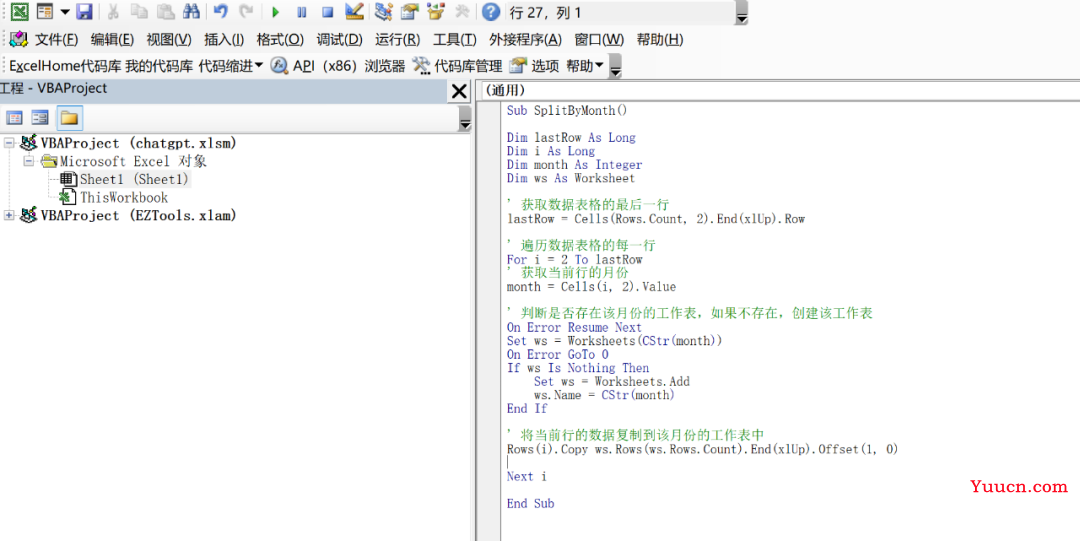
Task: Toggle folders view in the project pane
Action: tap(69, 117)
